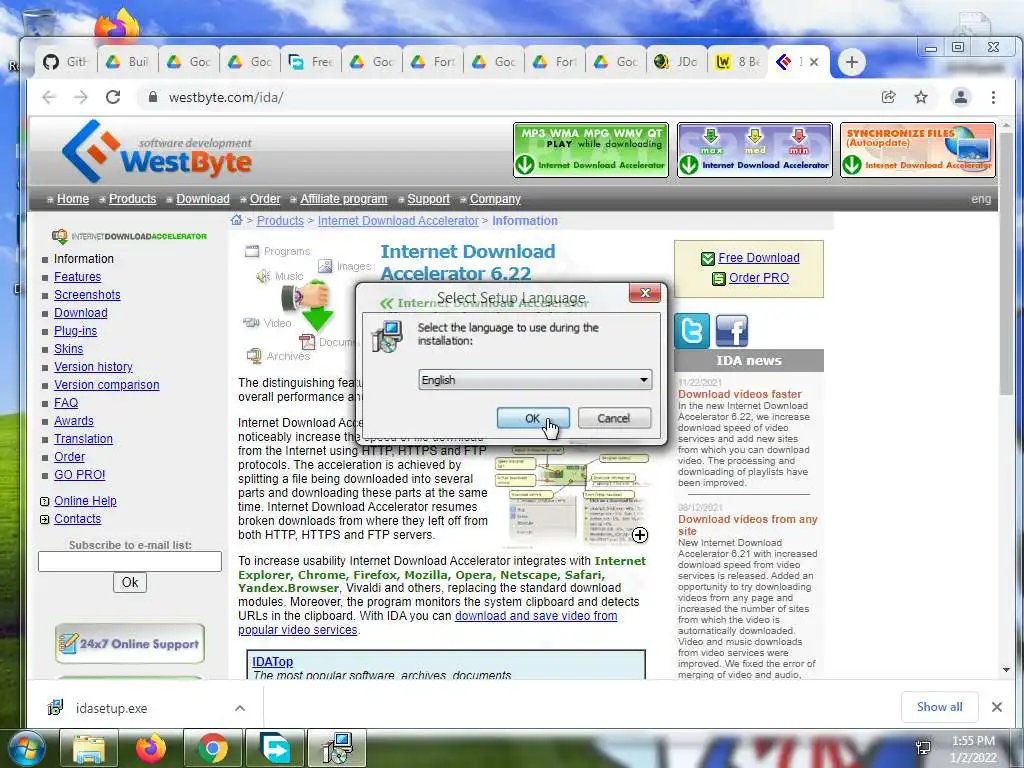The width and height of the screenshot is (1024, 768).
Task: Click GO PRO! link
Action: (79, 475)
